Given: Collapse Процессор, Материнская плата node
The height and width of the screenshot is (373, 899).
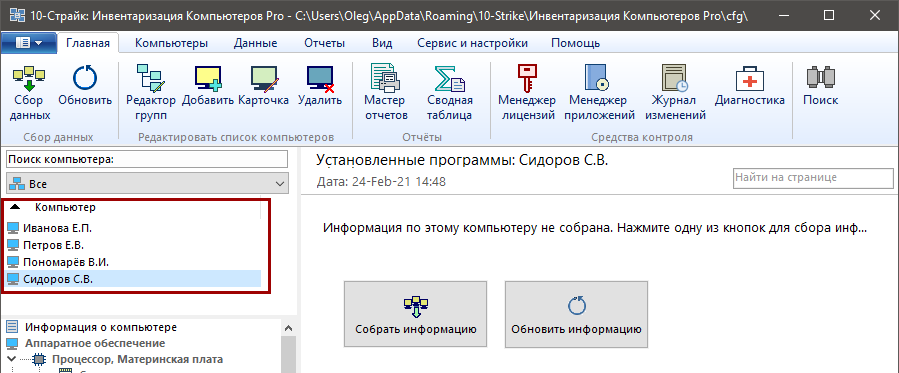Looking at the screenshot, I should [x=10, y=359].
